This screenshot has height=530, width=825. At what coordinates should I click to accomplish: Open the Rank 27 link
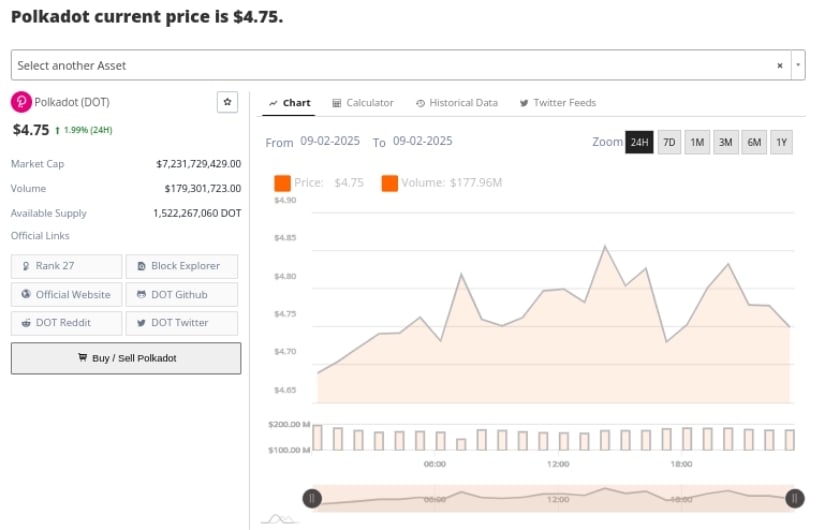pos(66,266)
